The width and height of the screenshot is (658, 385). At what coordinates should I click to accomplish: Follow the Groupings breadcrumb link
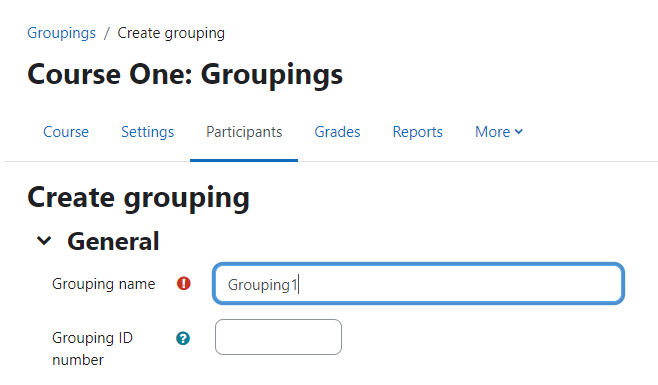click(61, 33)
